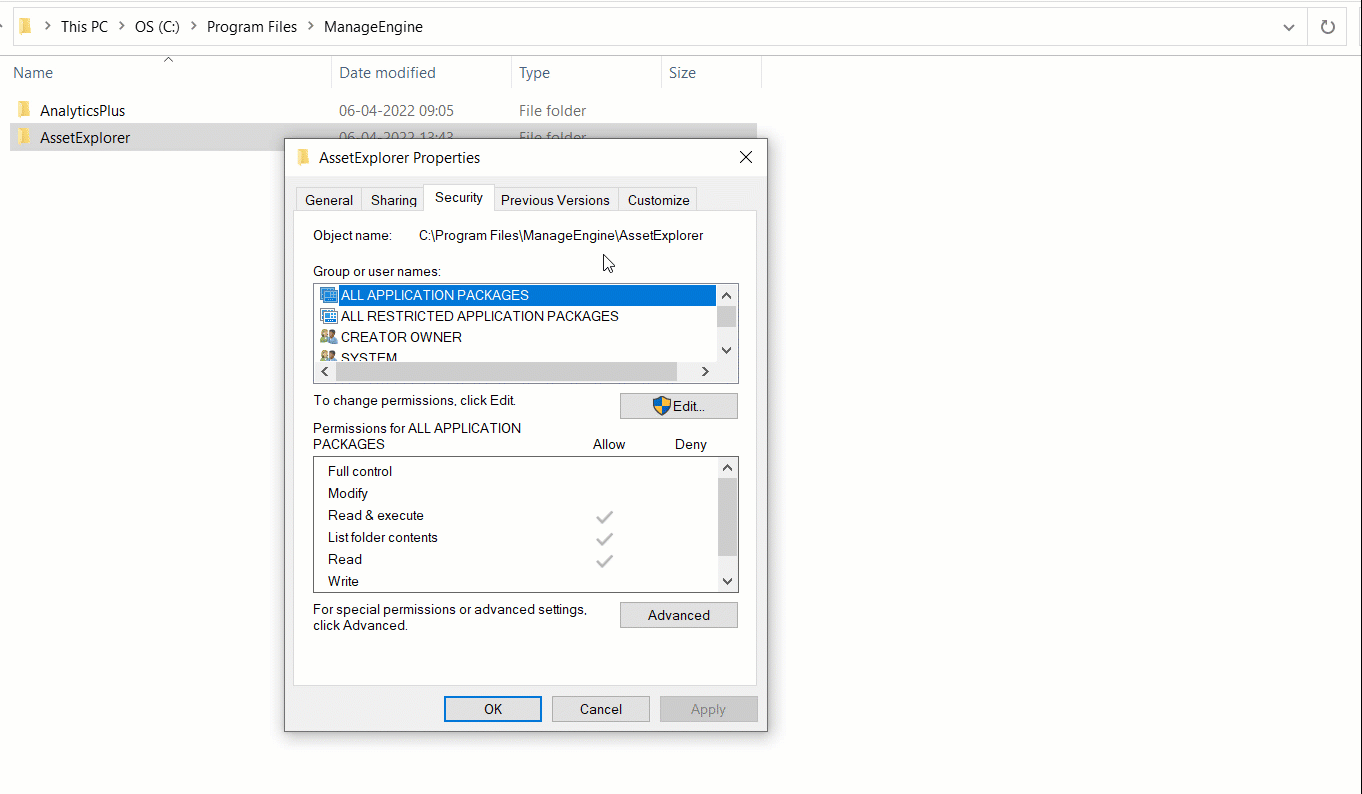Expand the chevron after This PC

click(x=121, y=27)
